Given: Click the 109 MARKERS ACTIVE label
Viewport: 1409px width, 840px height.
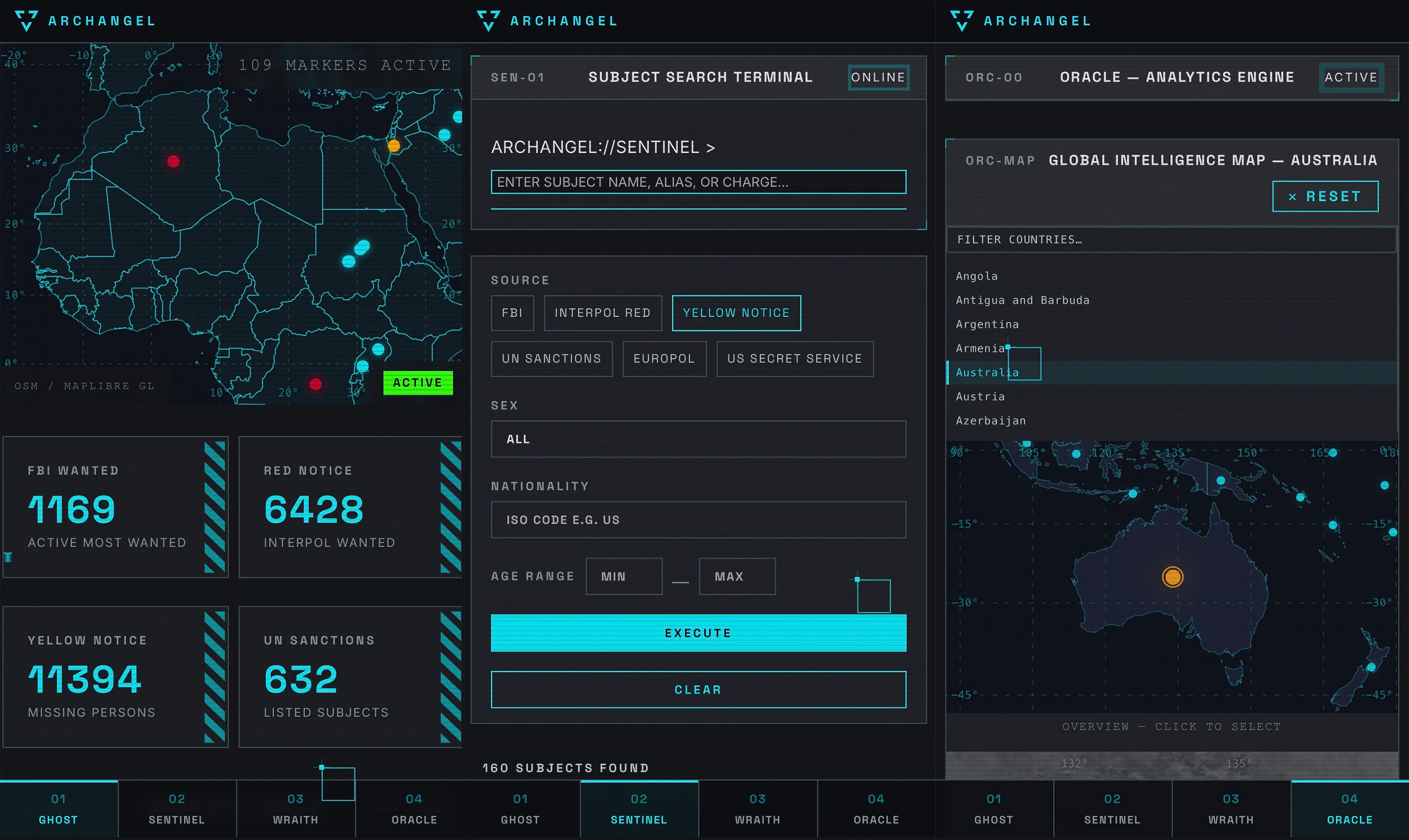Looking at the screenshot, I should [x=345, y=65].
